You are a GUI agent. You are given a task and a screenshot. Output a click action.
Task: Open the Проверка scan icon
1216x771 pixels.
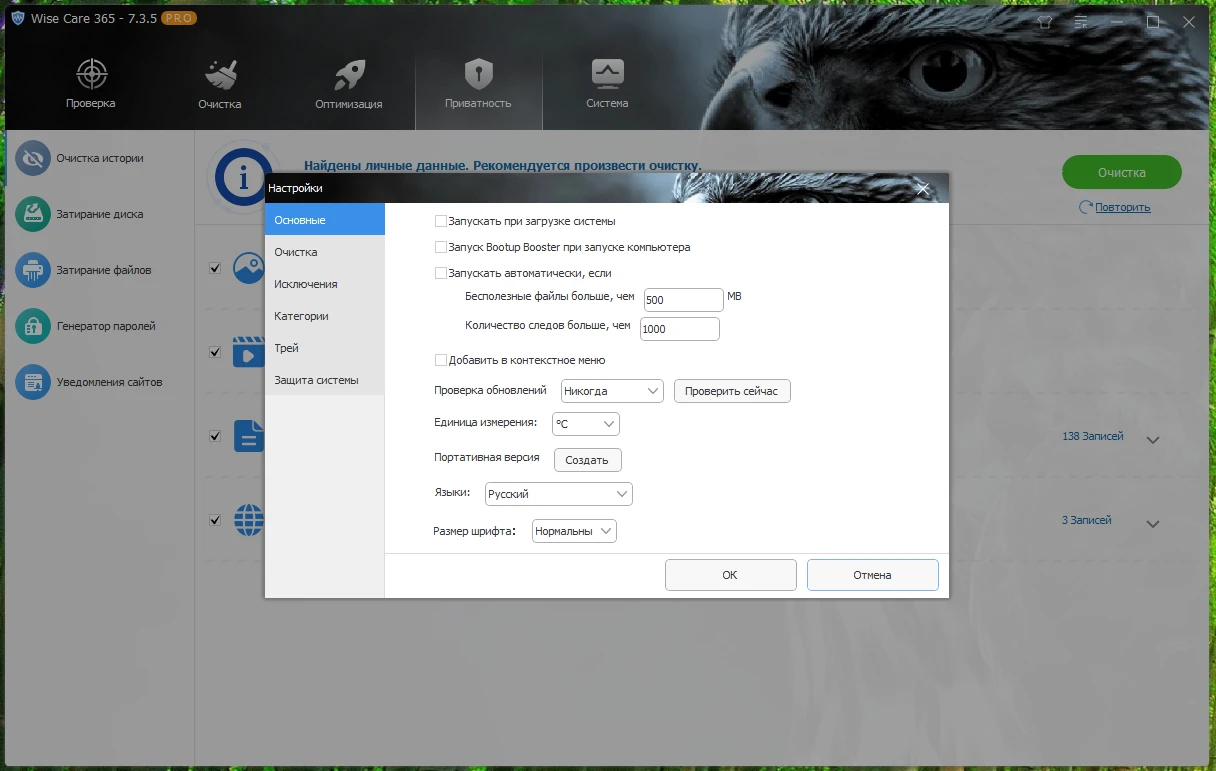point(91,74)
